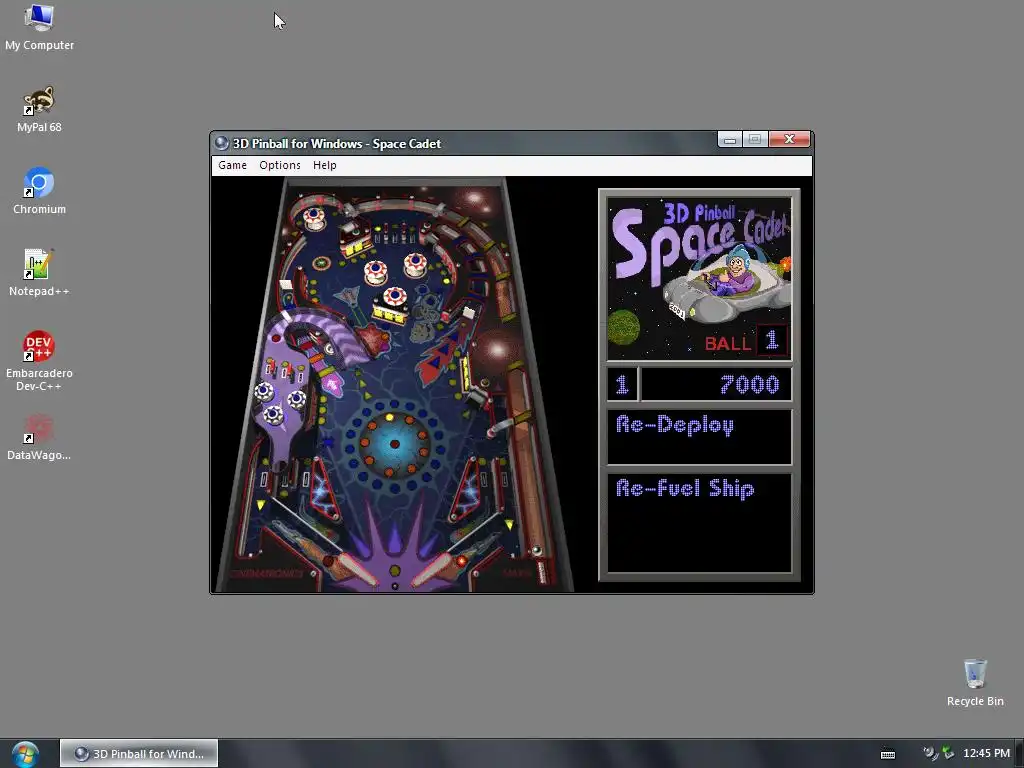Click the Re-Deploy message text

click(675, 425)
